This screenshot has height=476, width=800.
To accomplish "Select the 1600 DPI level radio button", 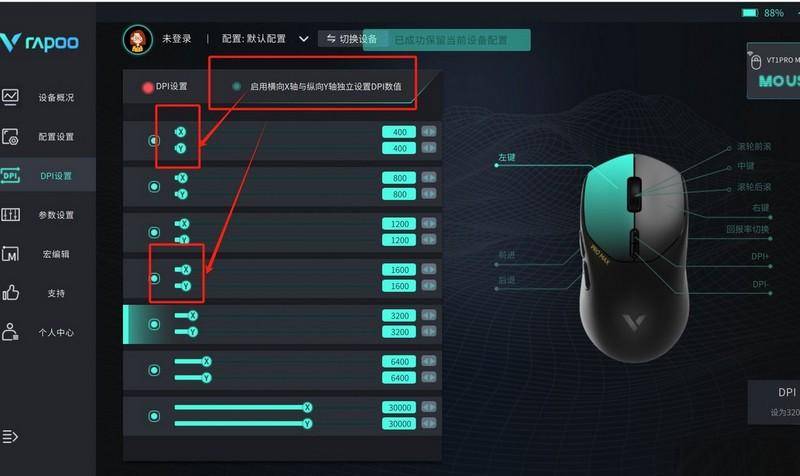I will tap(154, 278).
